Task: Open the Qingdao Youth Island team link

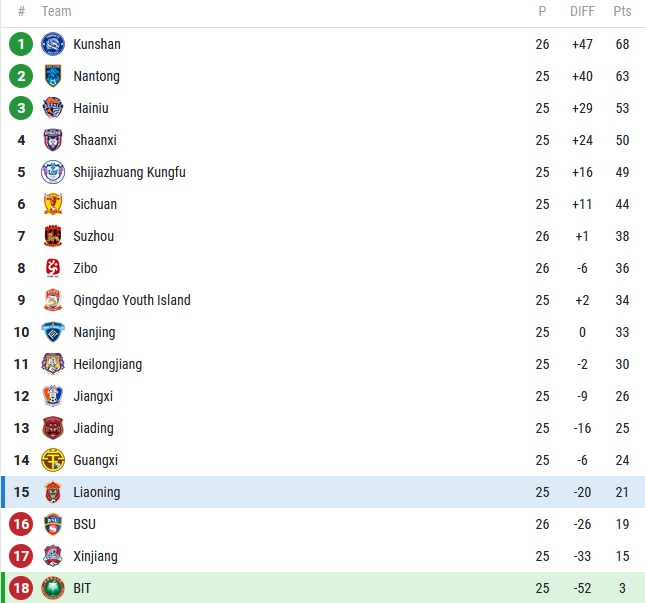Action: [x=131, y=300]
